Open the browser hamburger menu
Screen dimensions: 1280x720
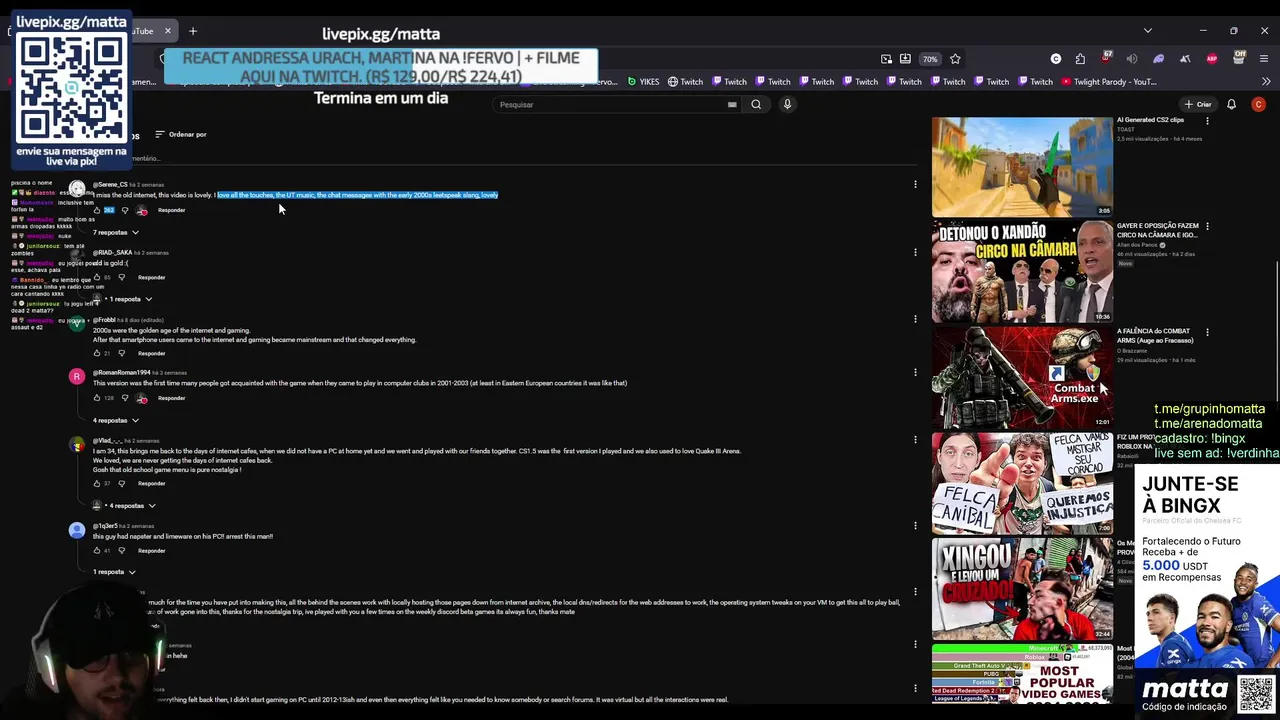[1264, 59]
